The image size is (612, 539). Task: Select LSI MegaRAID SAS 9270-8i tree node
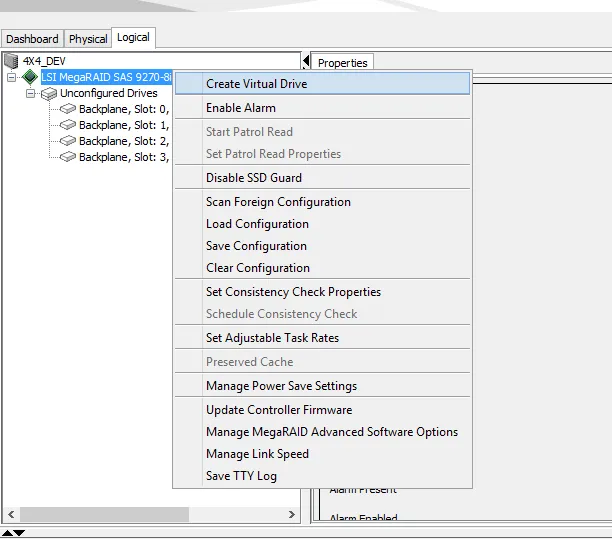[x=106, y=77]
